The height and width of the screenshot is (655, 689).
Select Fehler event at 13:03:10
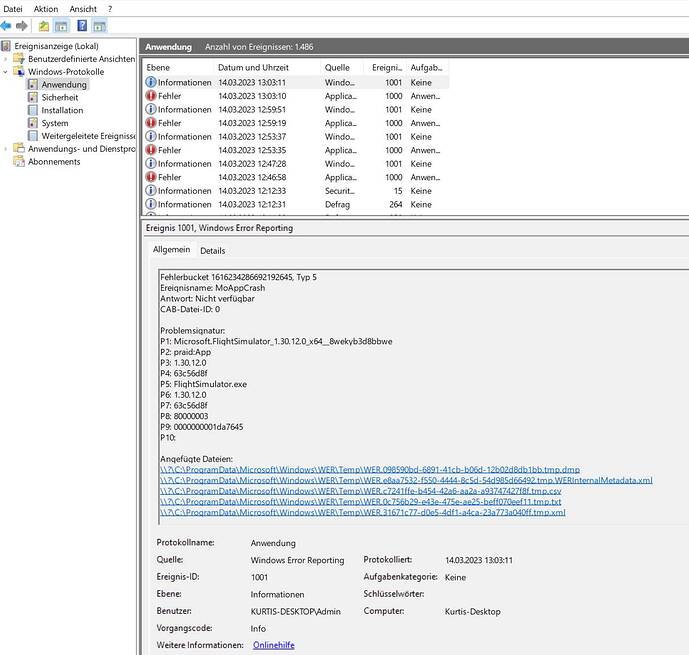tap(297, 96)
